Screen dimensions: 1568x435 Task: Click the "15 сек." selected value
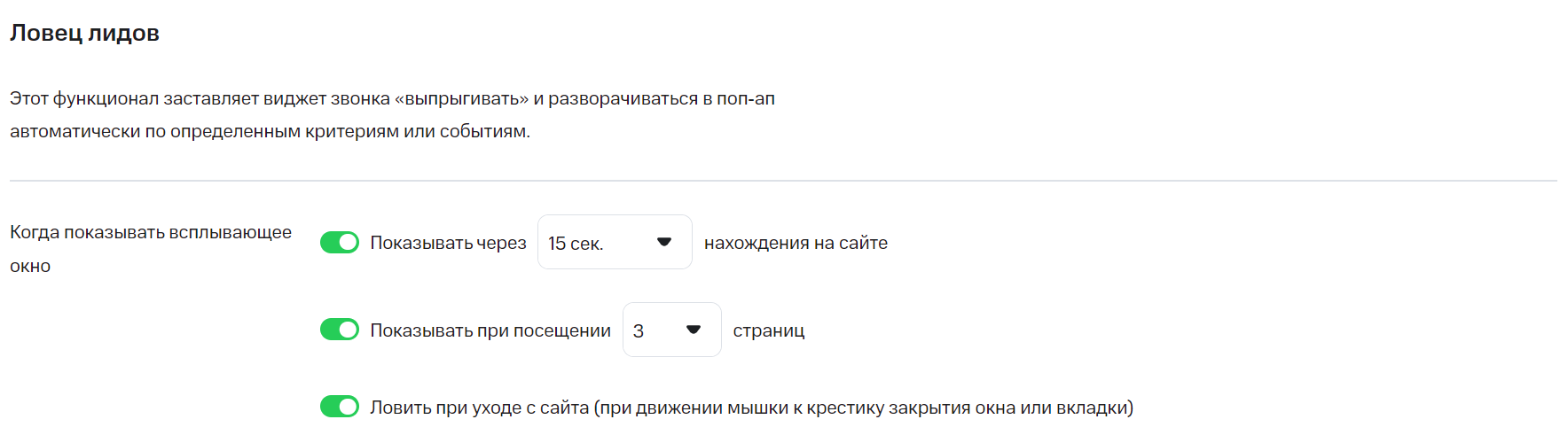576,244
